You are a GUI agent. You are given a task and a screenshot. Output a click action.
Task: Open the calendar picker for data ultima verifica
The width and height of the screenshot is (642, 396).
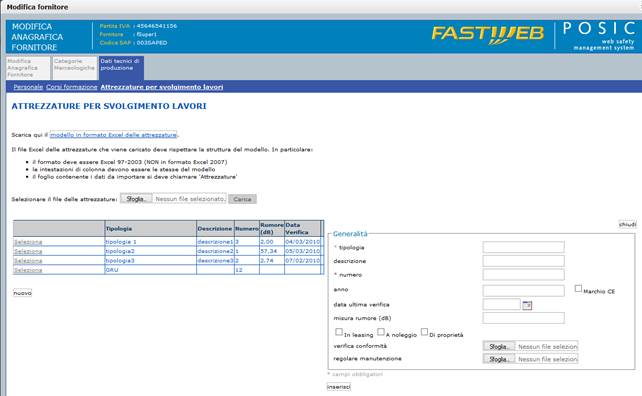(527, 305)
